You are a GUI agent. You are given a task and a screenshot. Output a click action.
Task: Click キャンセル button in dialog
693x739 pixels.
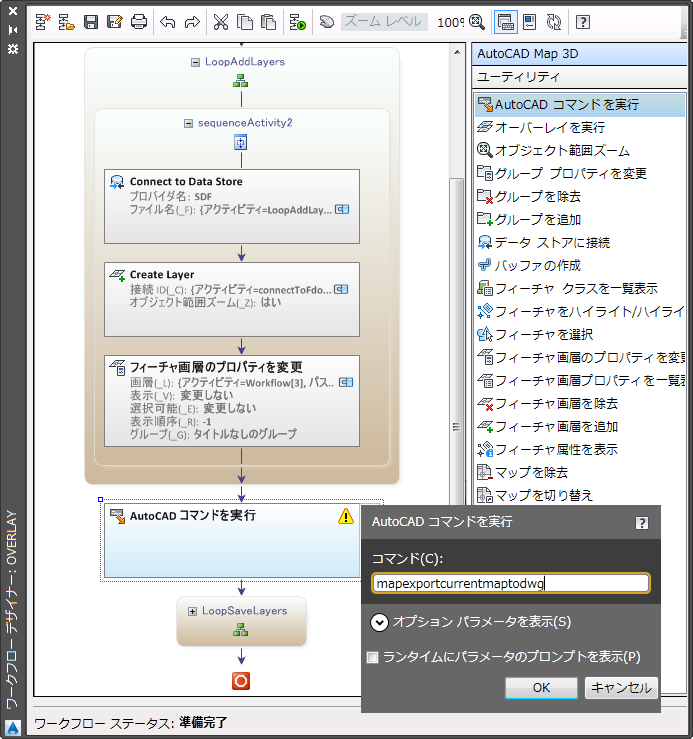coord(621,688)
